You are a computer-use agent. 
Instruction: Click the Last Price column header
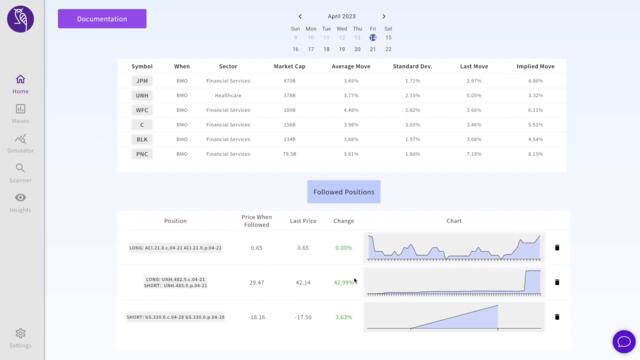[x=303, y=221]
